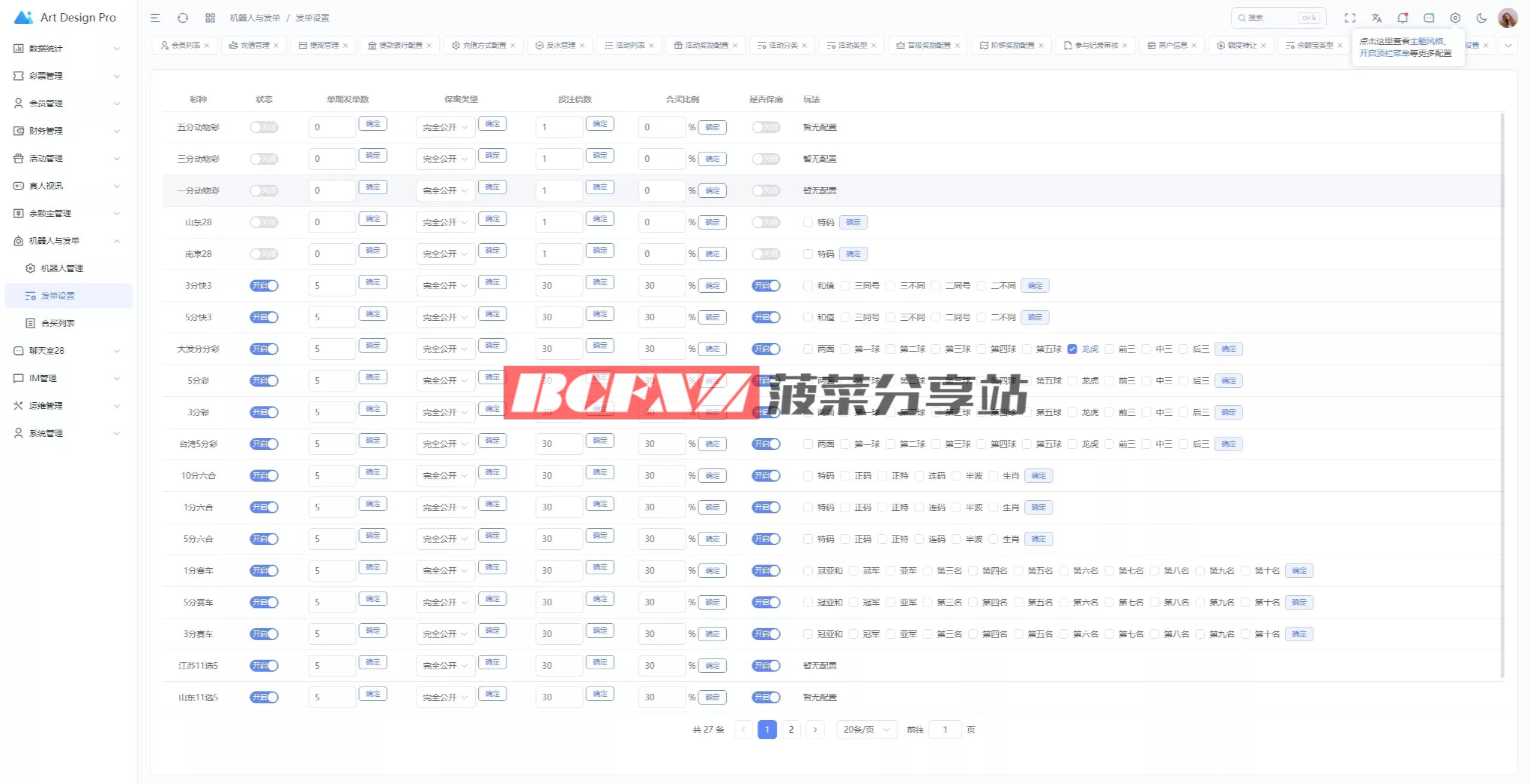Click the 主题风格 link in tooltip
Viewport: 1530px width, 784px height.
[1427, 41]
